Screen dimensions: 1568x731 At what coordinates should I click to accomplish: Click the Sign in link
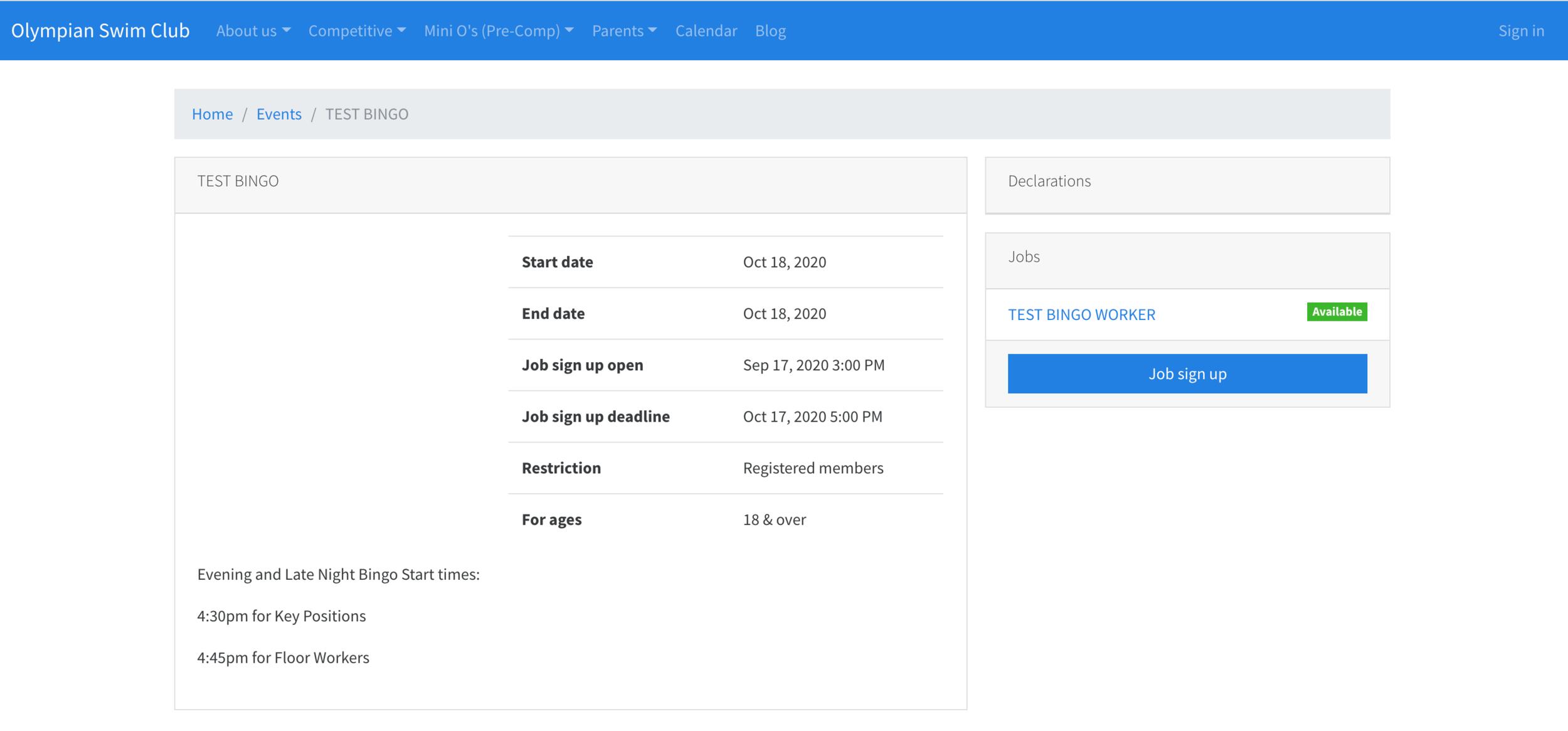[x=1521, y=31]
